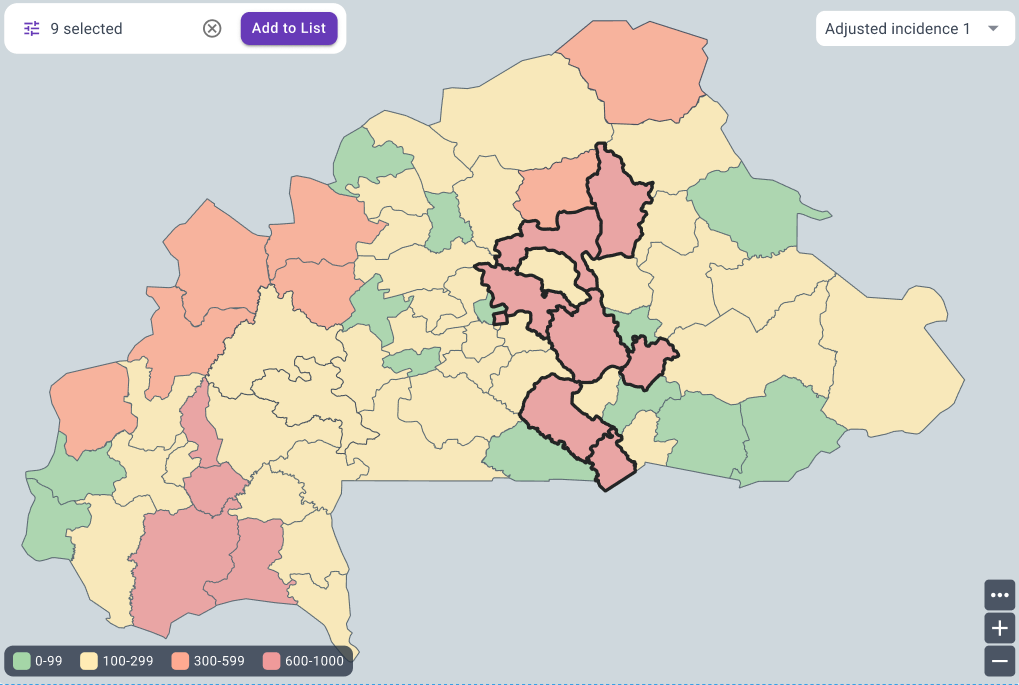Open the three-dots more options map button
This screenshot has width=1019, height=685.
[999, 595]
